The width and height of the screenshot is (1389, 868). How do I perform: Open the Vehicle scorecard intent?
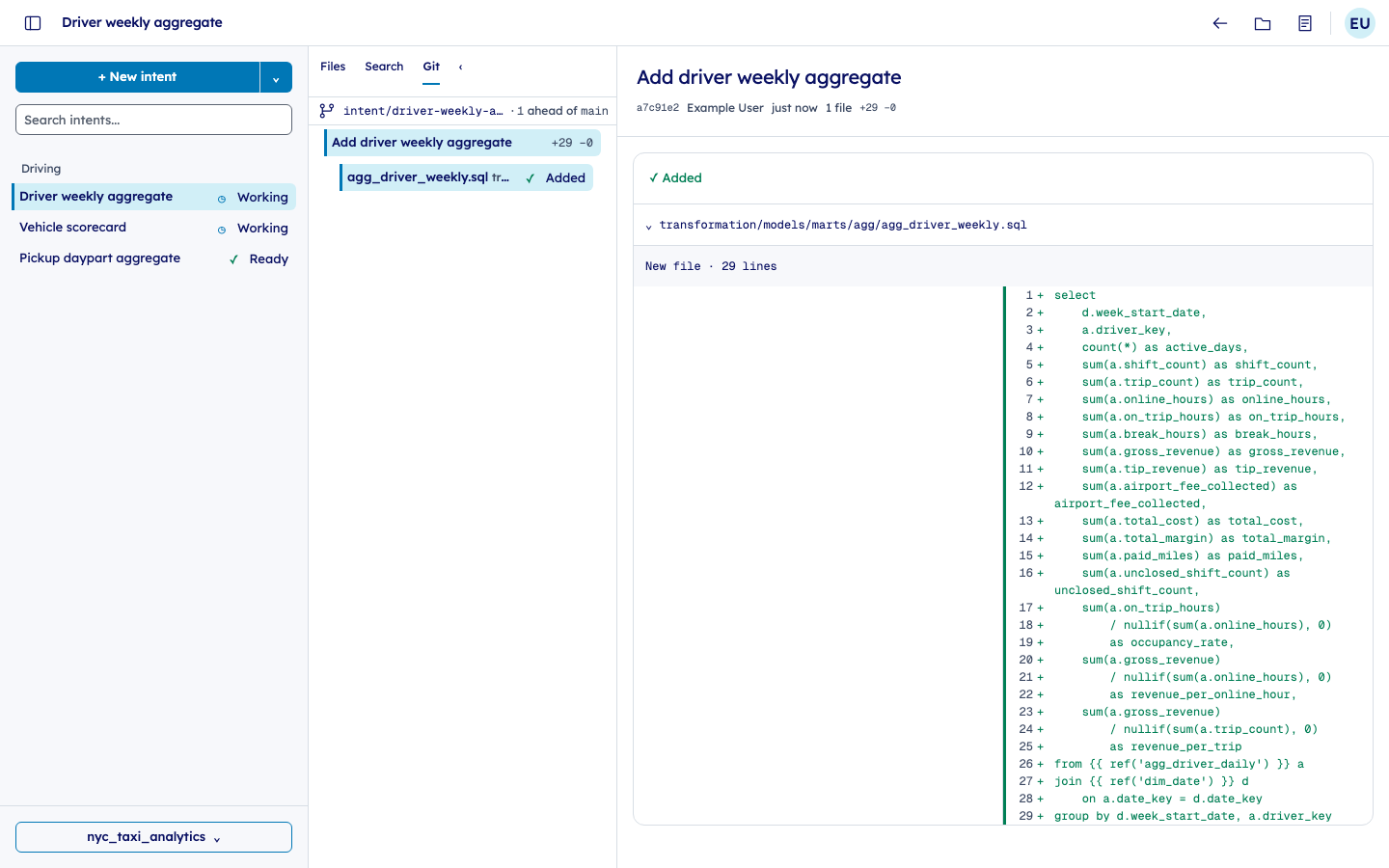click(153, 228)
